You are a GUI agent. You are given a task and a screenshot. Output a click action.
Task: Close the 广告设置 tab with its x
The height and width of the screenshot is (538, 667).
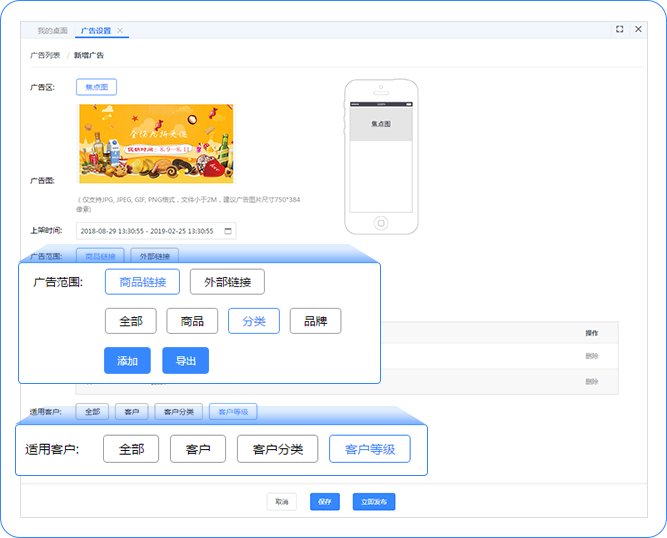click(x=120, y=31)
